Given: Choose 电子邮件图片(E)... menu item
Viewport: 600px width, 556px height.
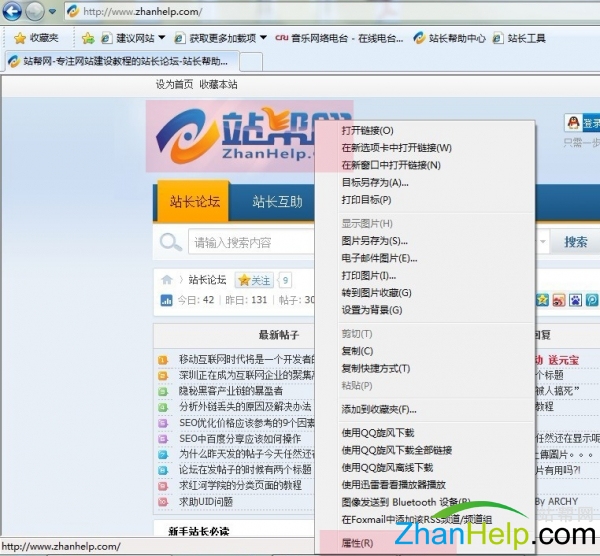Looking at the screenshot, I should coord(425,258).
